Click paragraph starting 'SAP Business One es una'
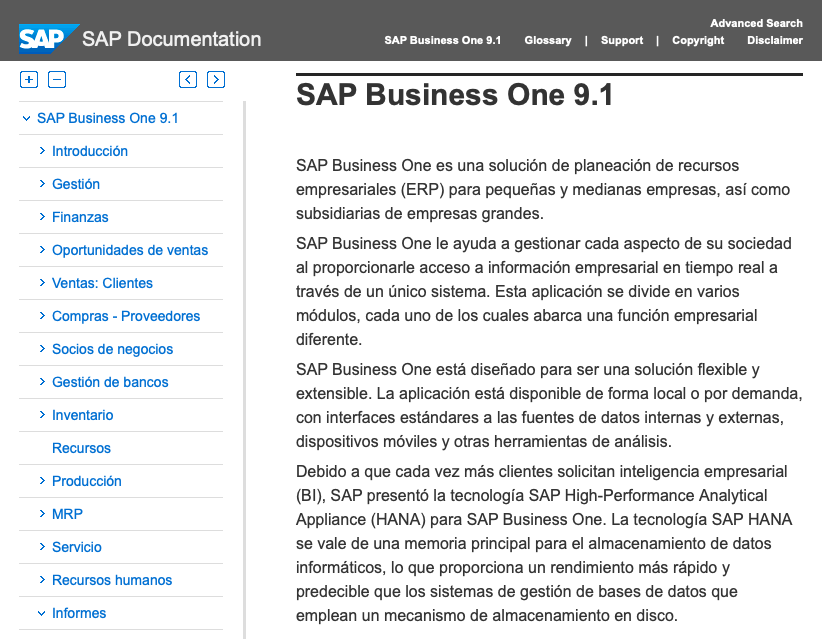Screen dimensions: 822x639 [x=543, y=189]
